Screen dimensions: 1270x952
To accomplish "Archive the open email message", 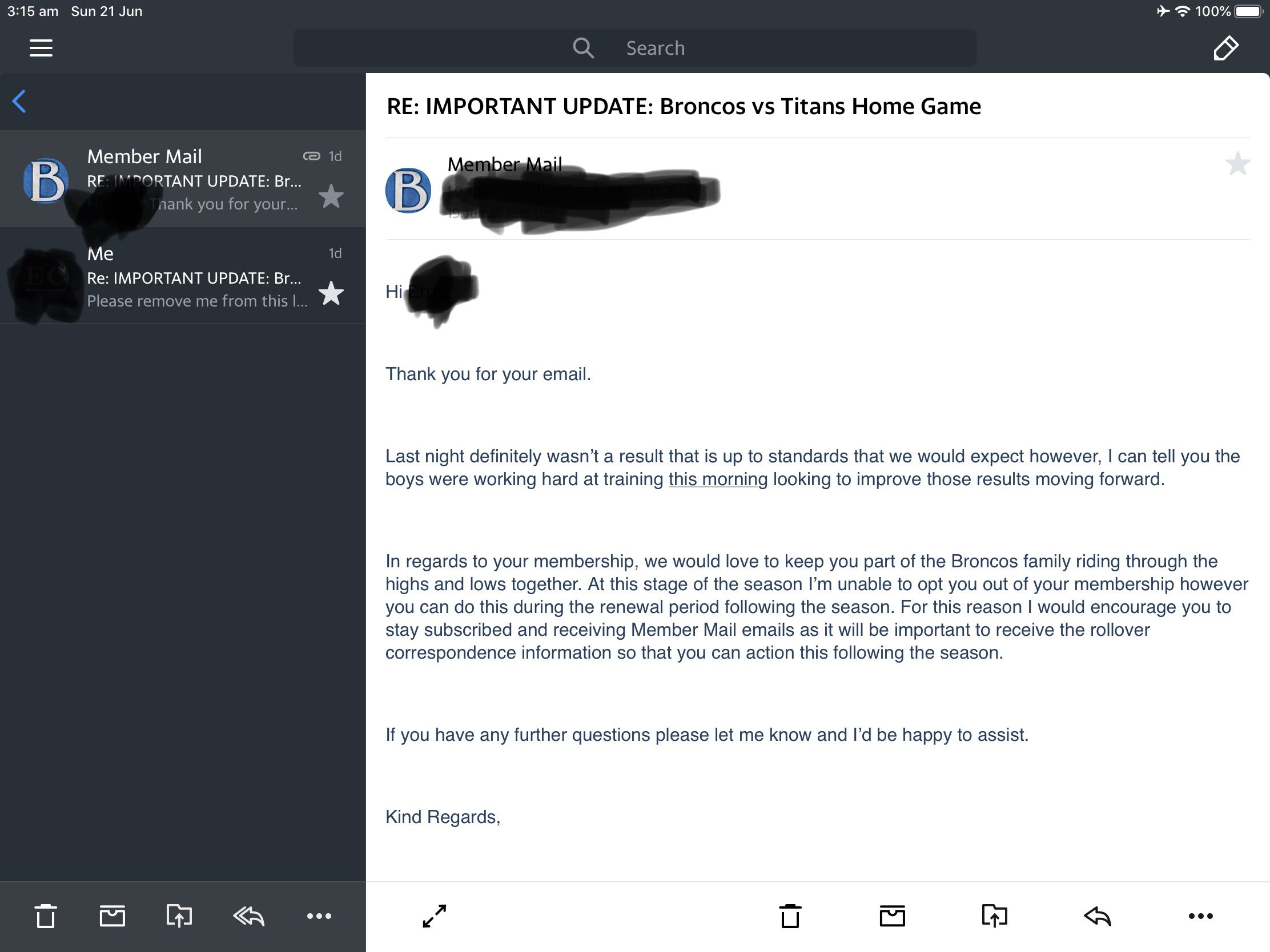I will [892, 916].
